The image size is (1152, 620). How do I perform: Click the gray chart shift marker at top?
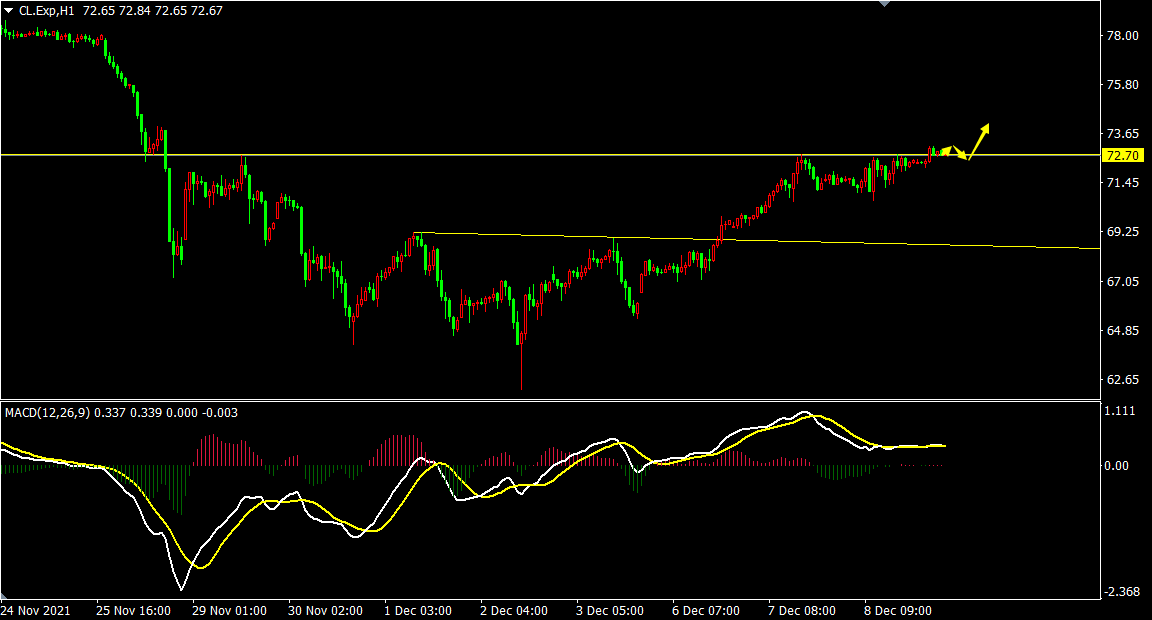click(883, 4)
